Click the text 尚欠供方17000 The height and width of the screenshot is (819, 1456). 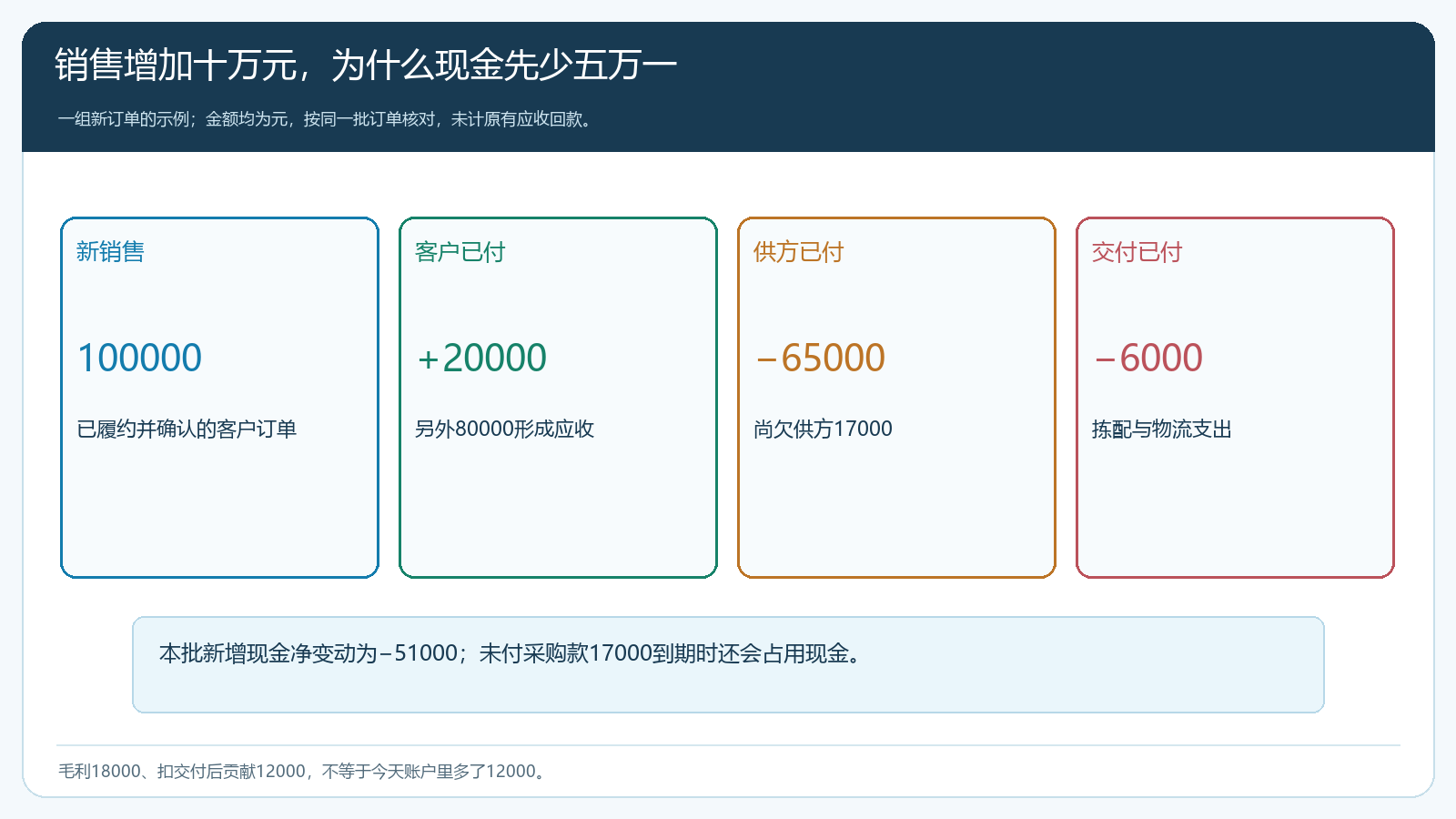(823, 429)
